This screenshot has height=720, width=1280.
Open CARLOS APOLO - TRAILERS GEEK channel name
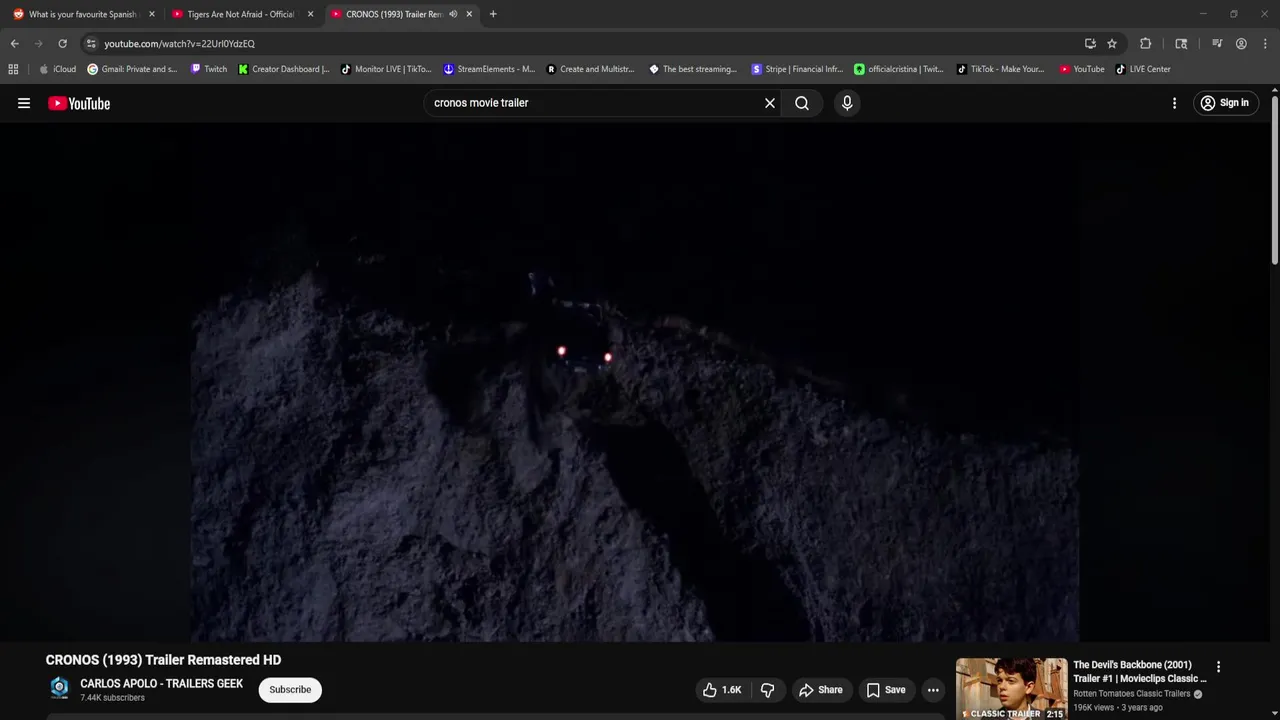(x=162, y=684)
